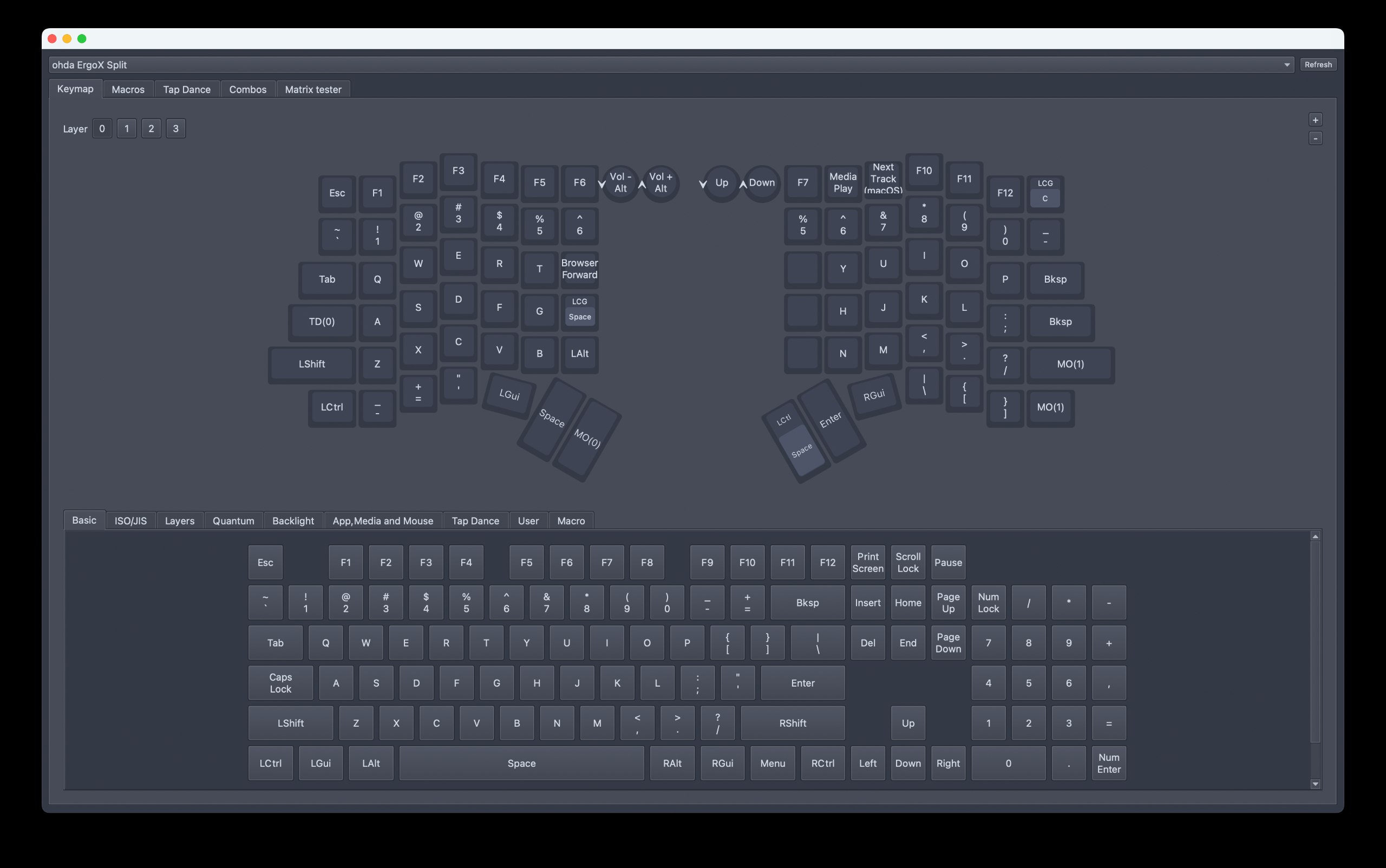1386x868 pixels.
Task: Click the MO(1) key on right side
Action: [x=1070, y=364]
